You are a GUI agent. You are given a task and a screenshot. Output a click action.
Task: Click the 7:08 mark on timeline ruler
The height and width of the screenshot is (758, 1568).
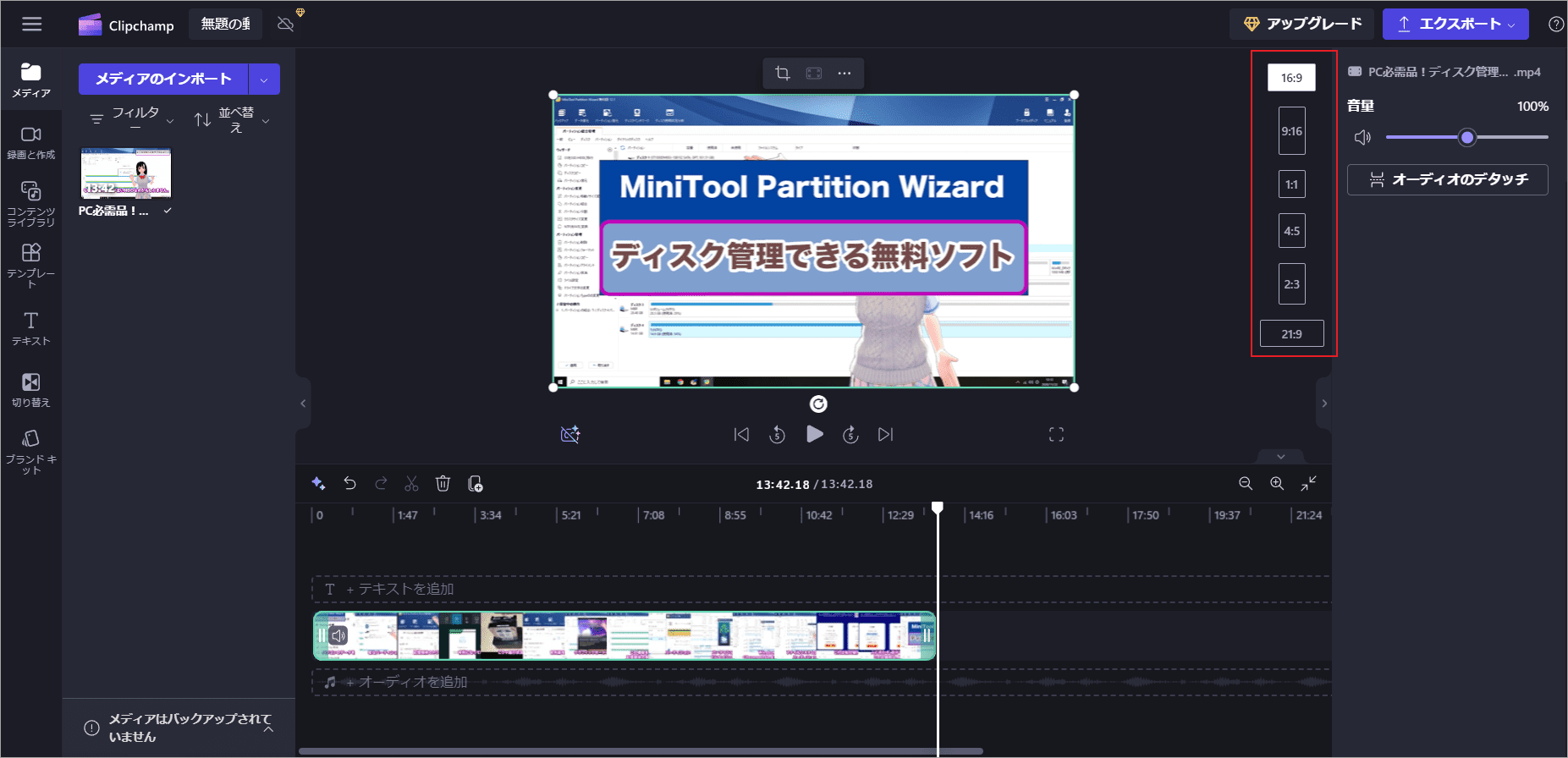[x=653, y=515]
